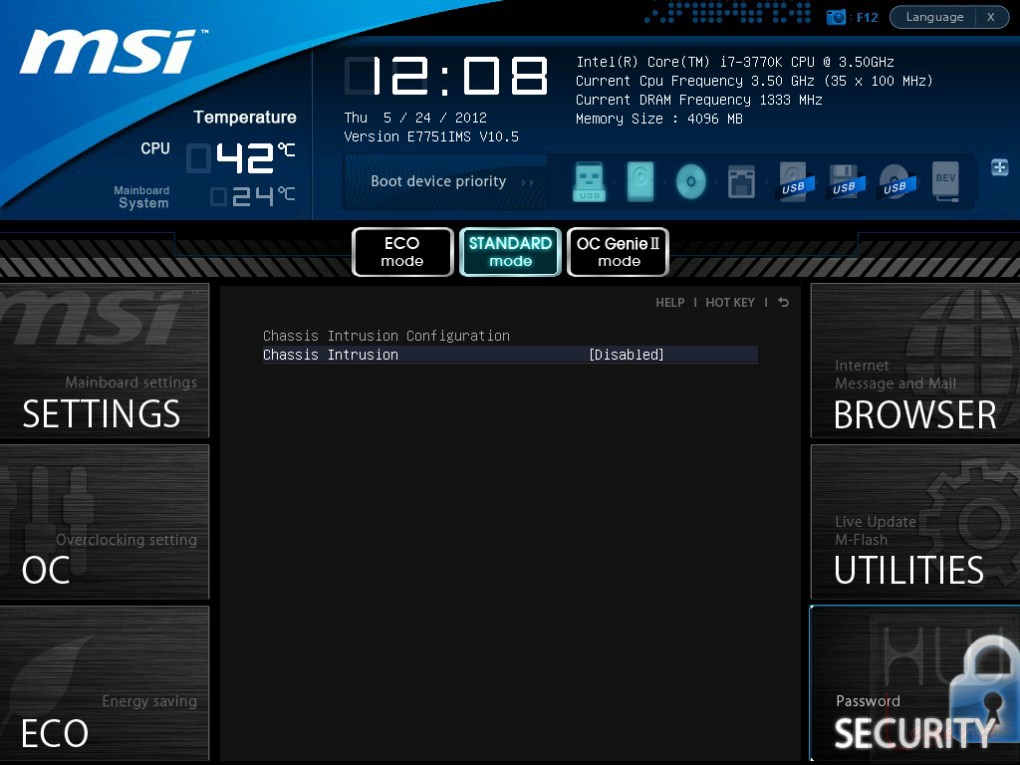The image size is (1020, 765).
Task: Open the UTILITIES Live Update section
Action: (x=915, y=522)
